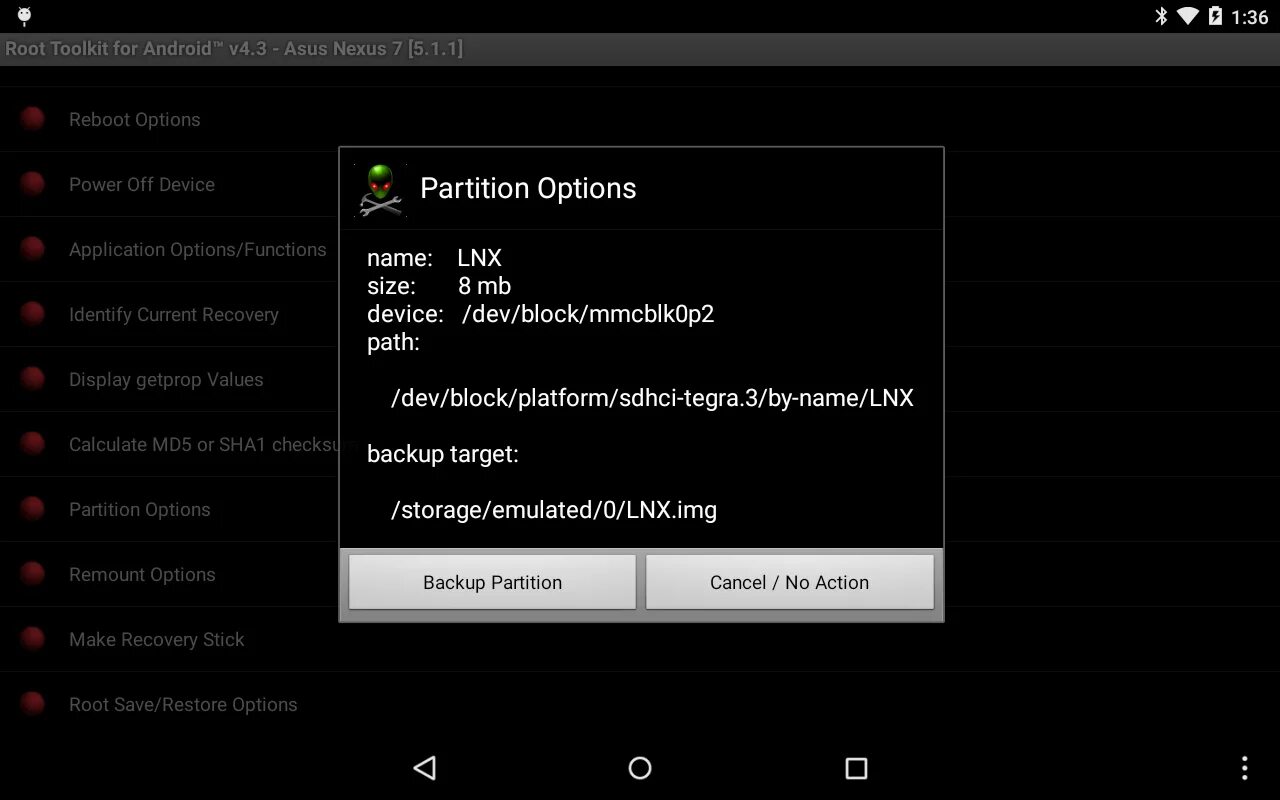Viewport: 1280px width, 800px height.
Task: Tap the debug notification icon in status bar
Action: click(24, 16)
